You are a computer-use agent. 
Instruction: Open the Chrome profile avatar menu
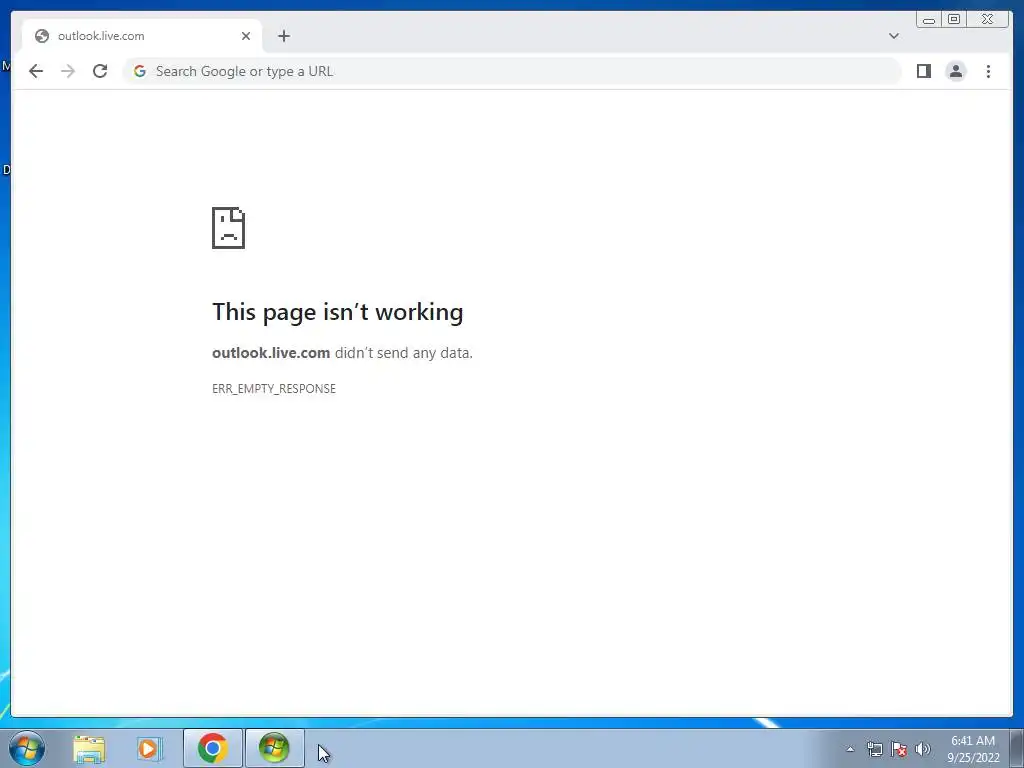(955, 71)
